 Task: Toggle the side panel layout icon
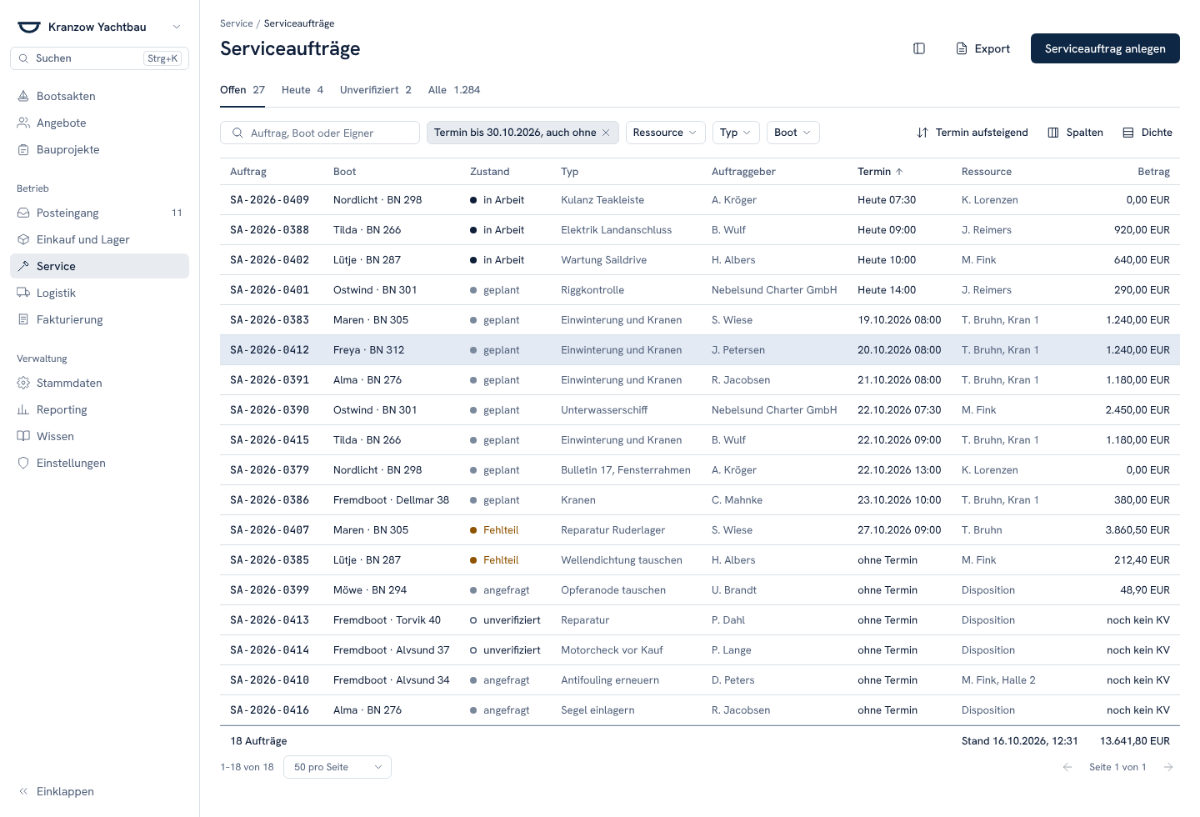point(919,48)
